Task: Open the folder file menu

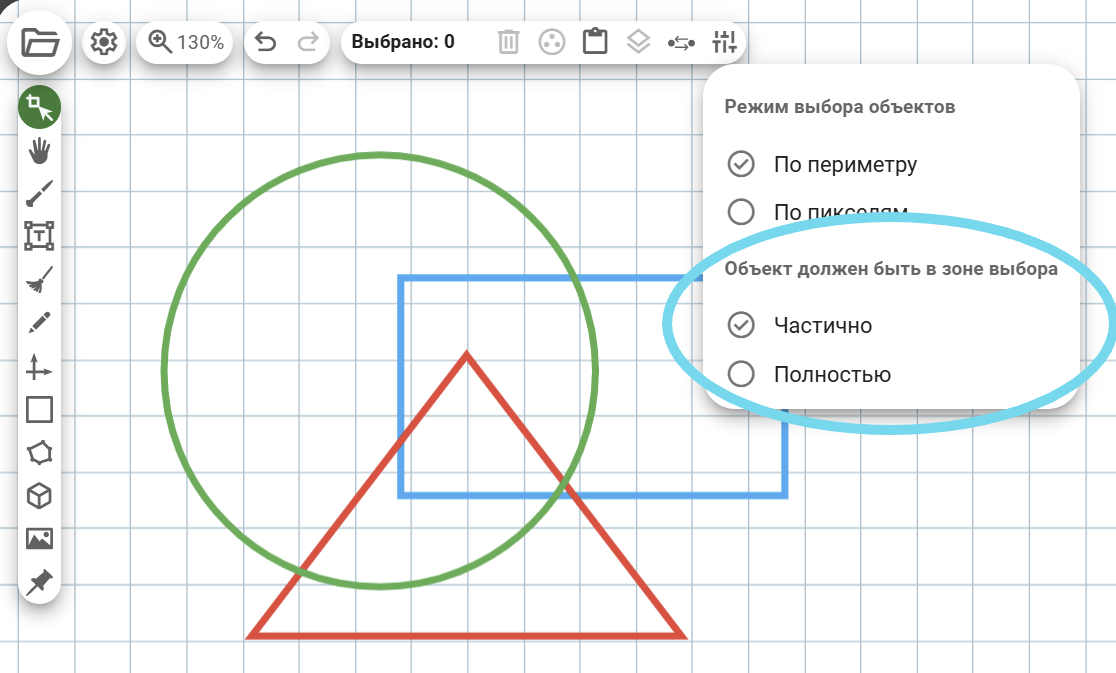Action: tap(40, 43)
